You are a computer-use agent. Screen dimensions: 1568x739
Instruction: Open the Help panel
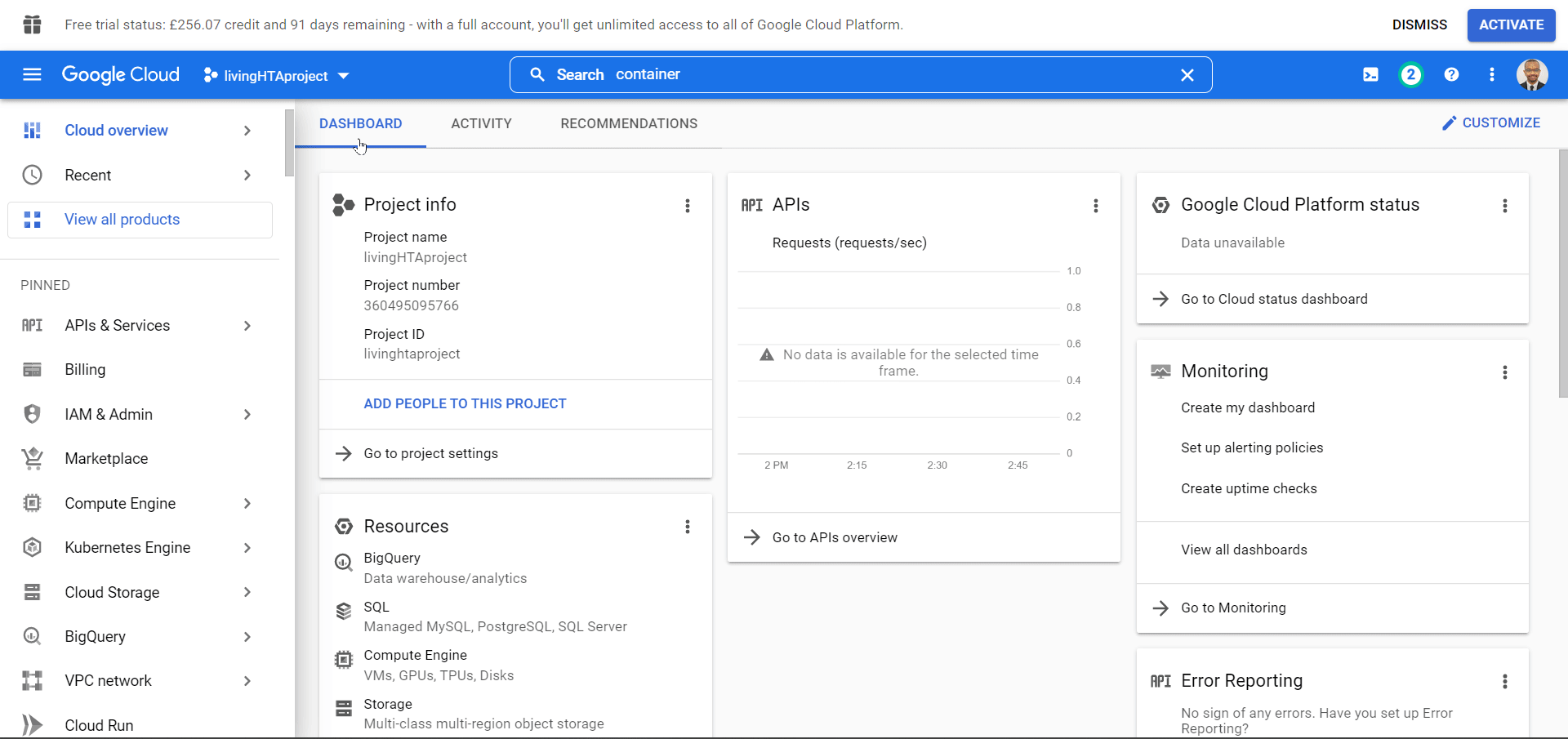pyautogui.click(x=1451, y=74)
